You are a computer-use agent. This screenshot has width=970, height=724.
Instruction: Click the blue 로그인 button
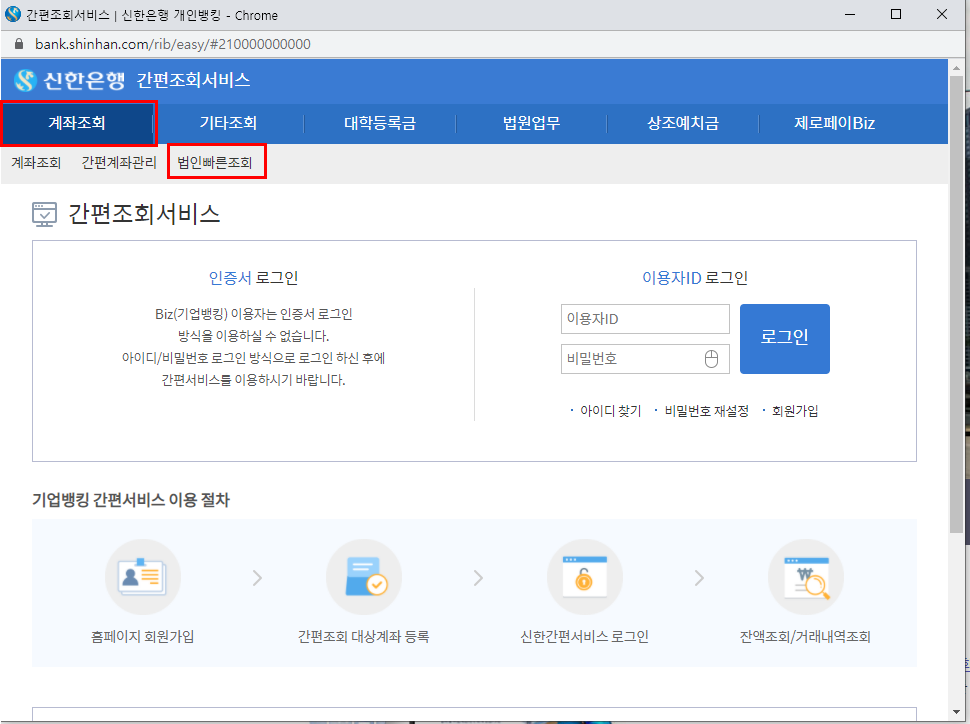coord(784,338)
